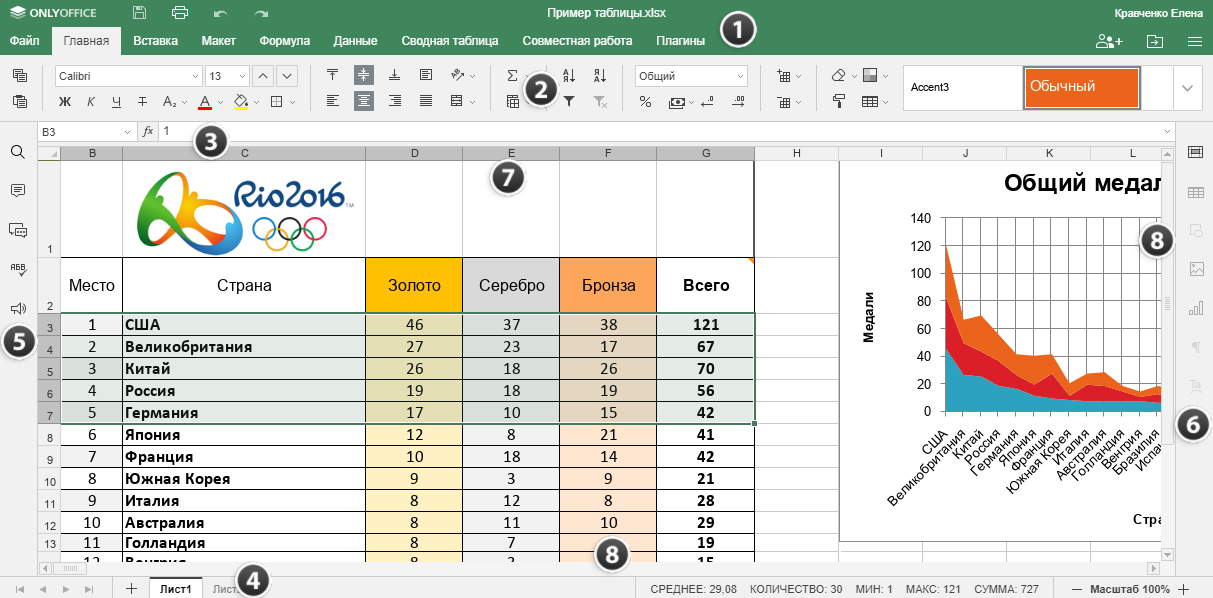Apply percent style to cells
The image size is (1213, 598).
[x=645, y=101]
